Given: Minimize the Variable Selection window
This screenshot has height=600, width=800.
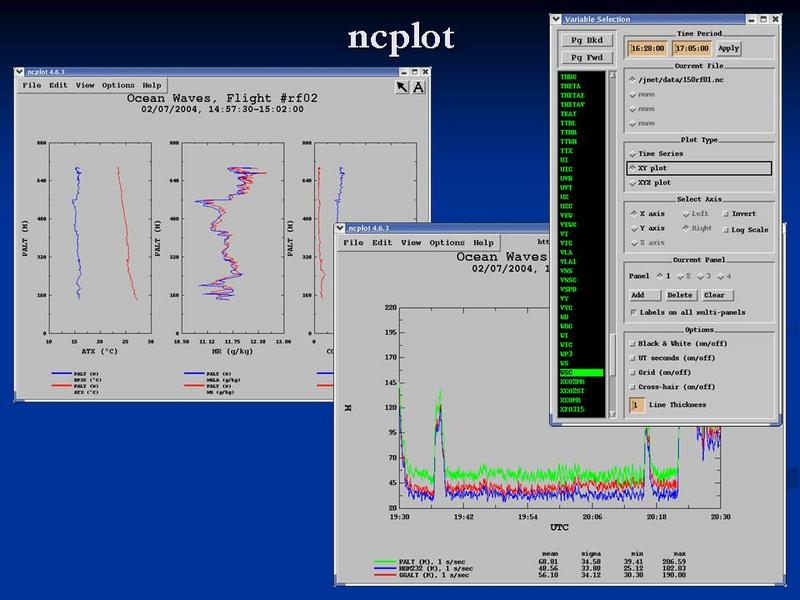Looking at the screenshot, I should tap(751, 19).
